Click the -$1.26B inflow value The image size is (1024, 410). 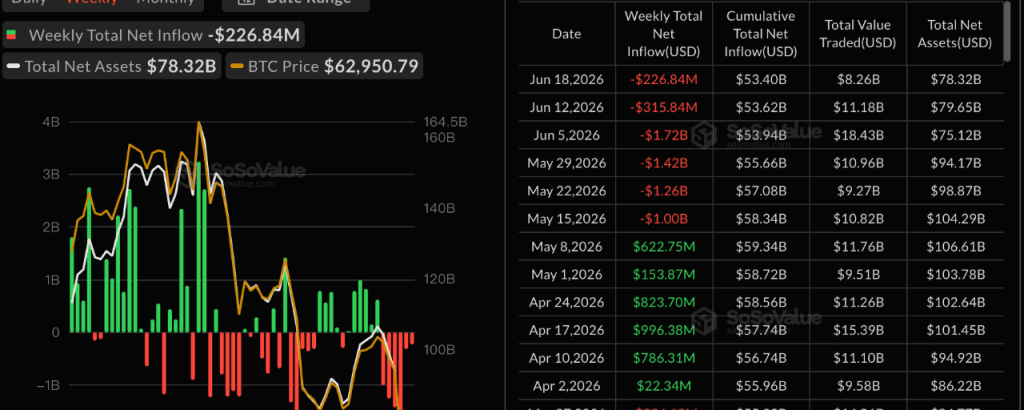pyautogui.click(x=664, y=191)
